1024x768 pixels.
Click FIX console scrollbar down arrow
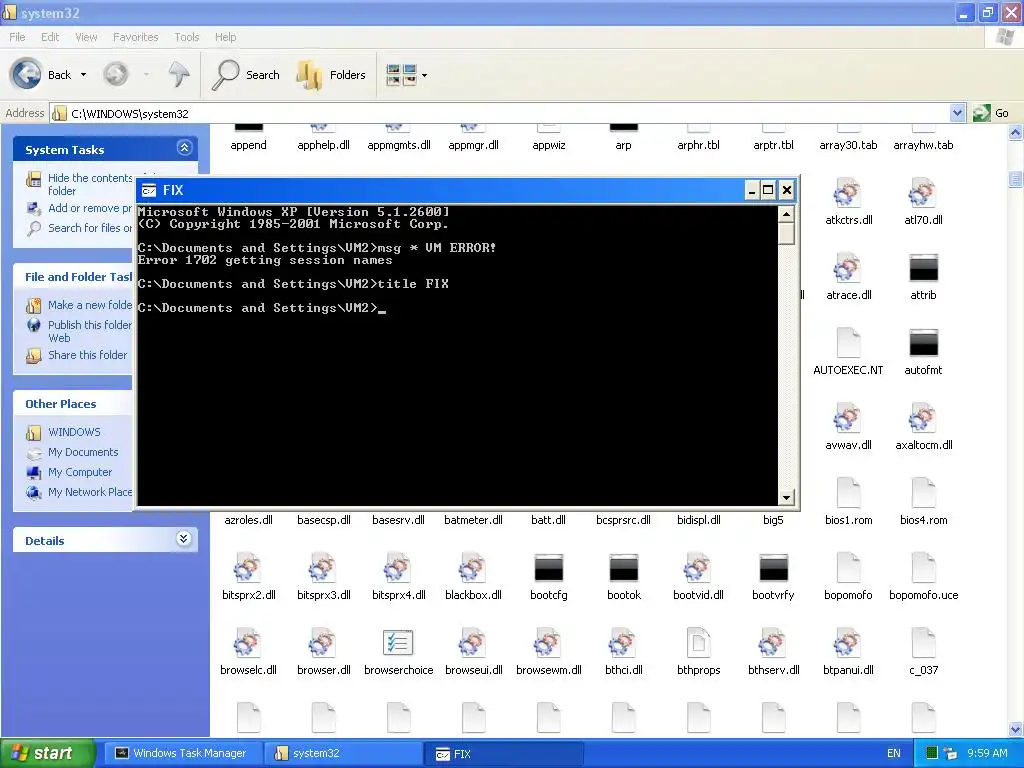point(786,498)
